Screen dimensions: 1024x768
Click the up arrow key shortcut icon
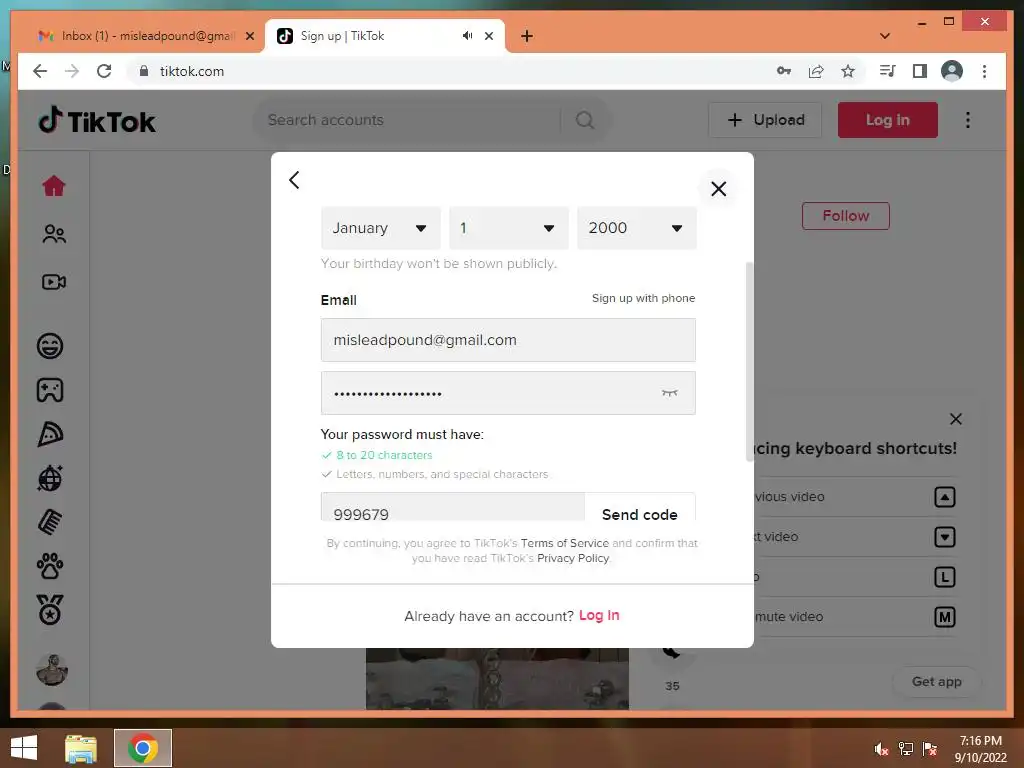click(945, 497)
